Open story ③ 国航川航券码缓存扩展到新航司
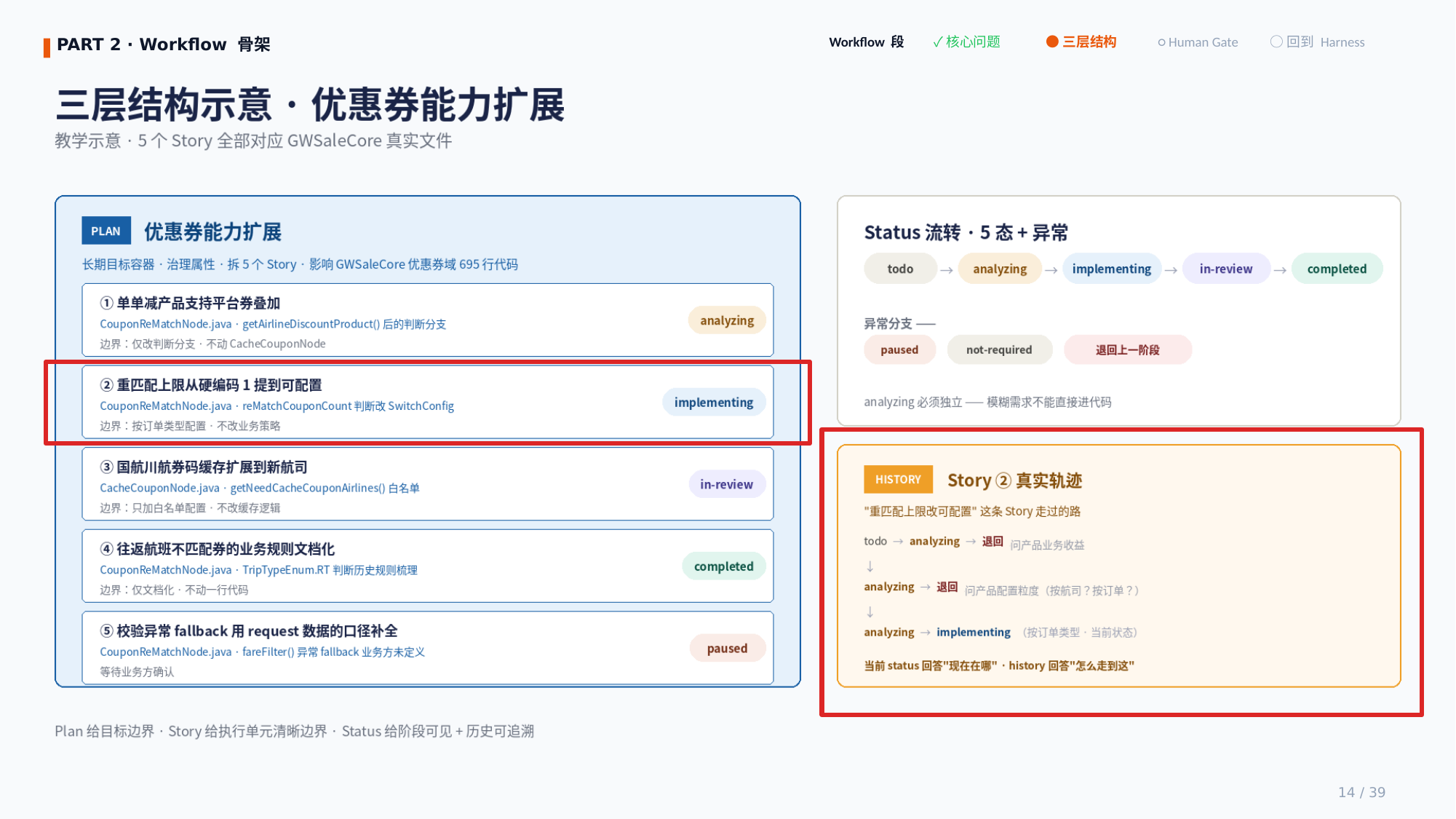Viewport: 1456px width, 819px height. click(x=428, y=484)
